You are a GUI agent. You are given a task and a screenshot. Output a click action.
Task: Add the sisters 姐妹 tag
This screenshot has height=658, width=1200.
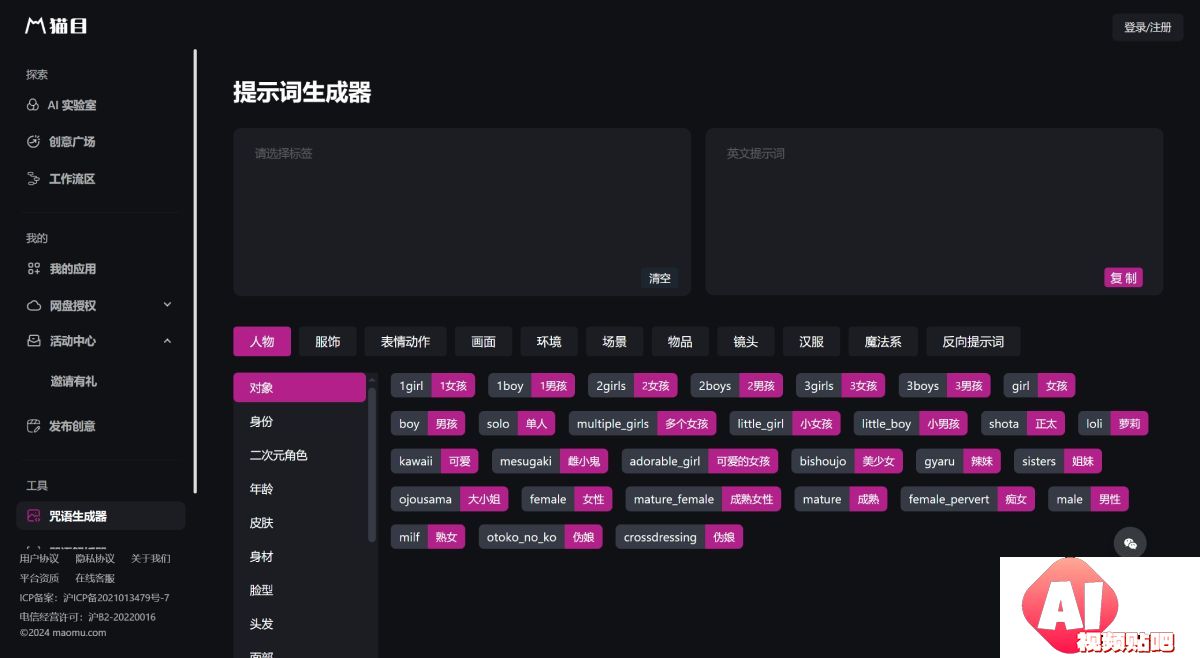point(1058,461)
